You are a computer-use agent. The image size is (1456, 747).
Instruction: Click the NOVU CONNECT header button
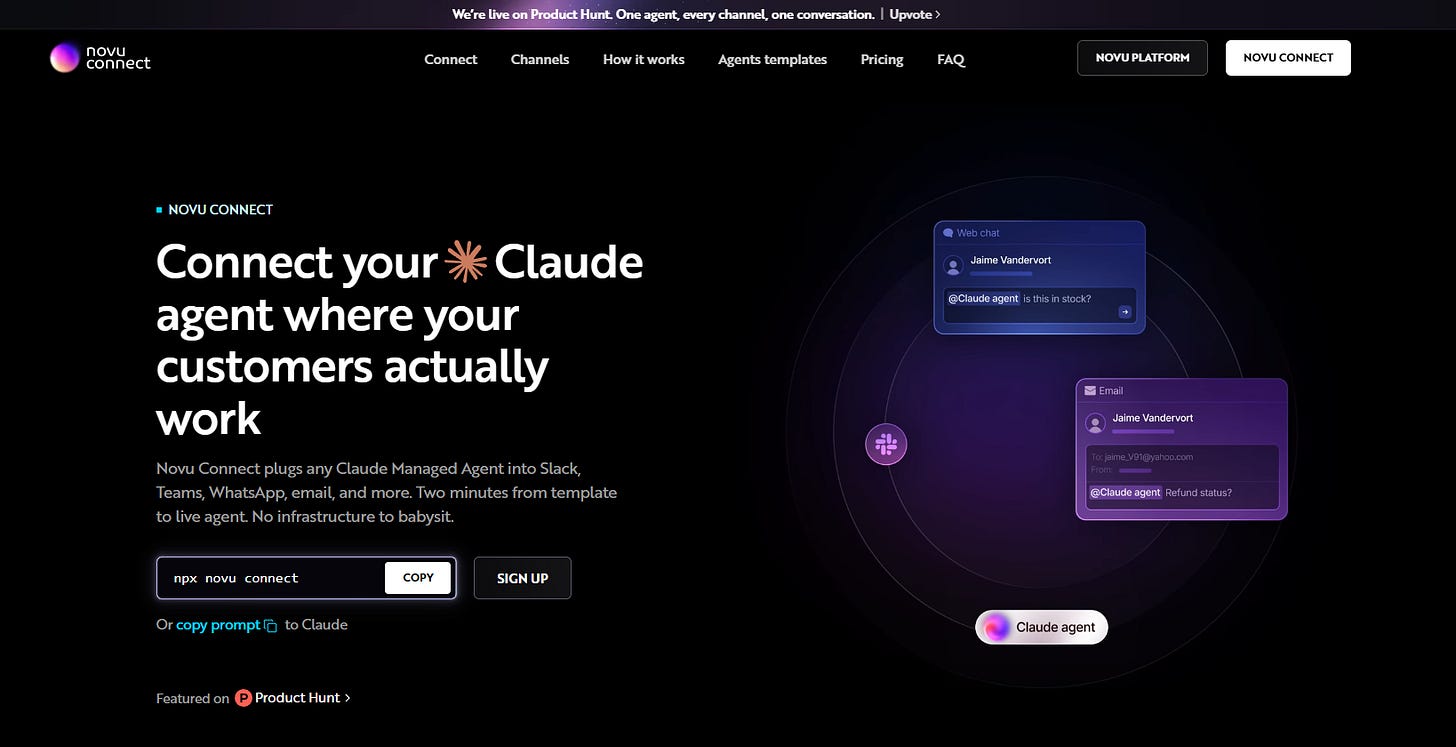point(1288,58)
